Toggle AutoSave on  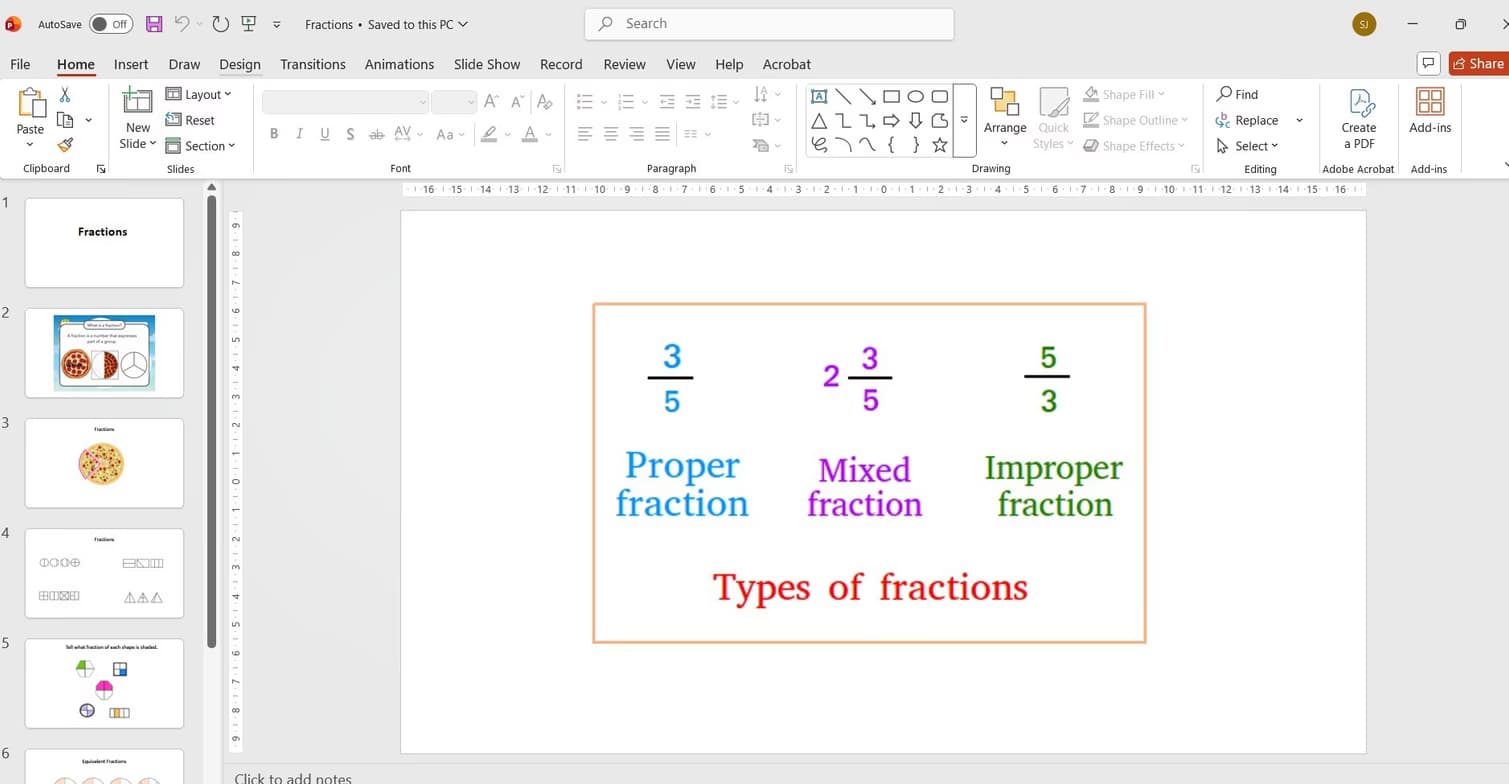coord(110,24)
